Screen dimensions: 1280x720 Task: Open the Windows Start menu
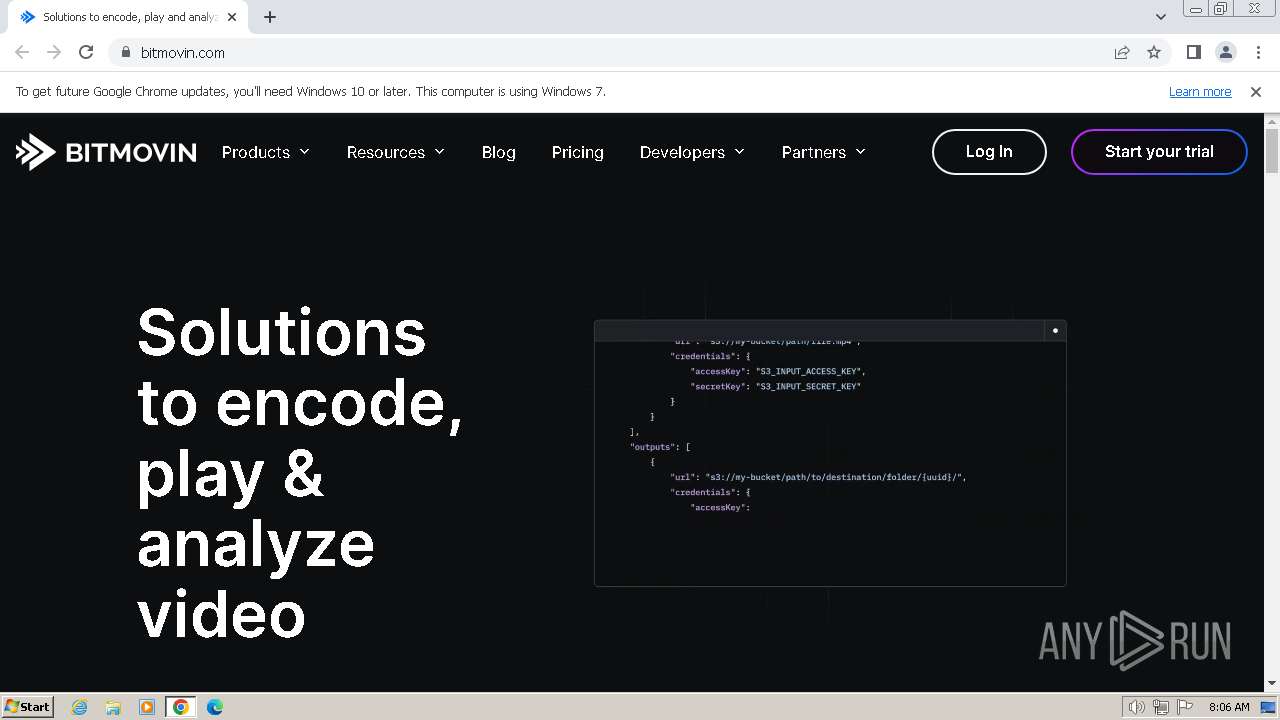[x=27, y=707]
